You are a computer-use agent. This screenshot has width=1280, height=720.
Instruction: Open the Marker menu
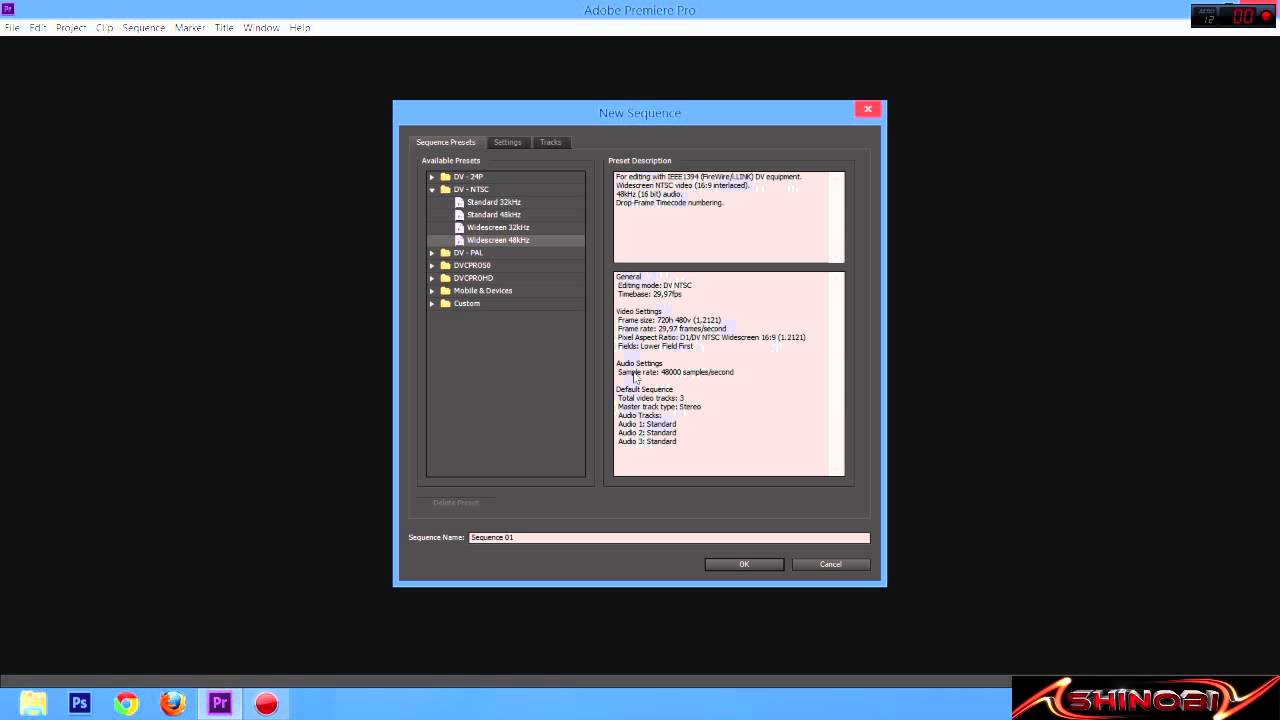point(190,28)
